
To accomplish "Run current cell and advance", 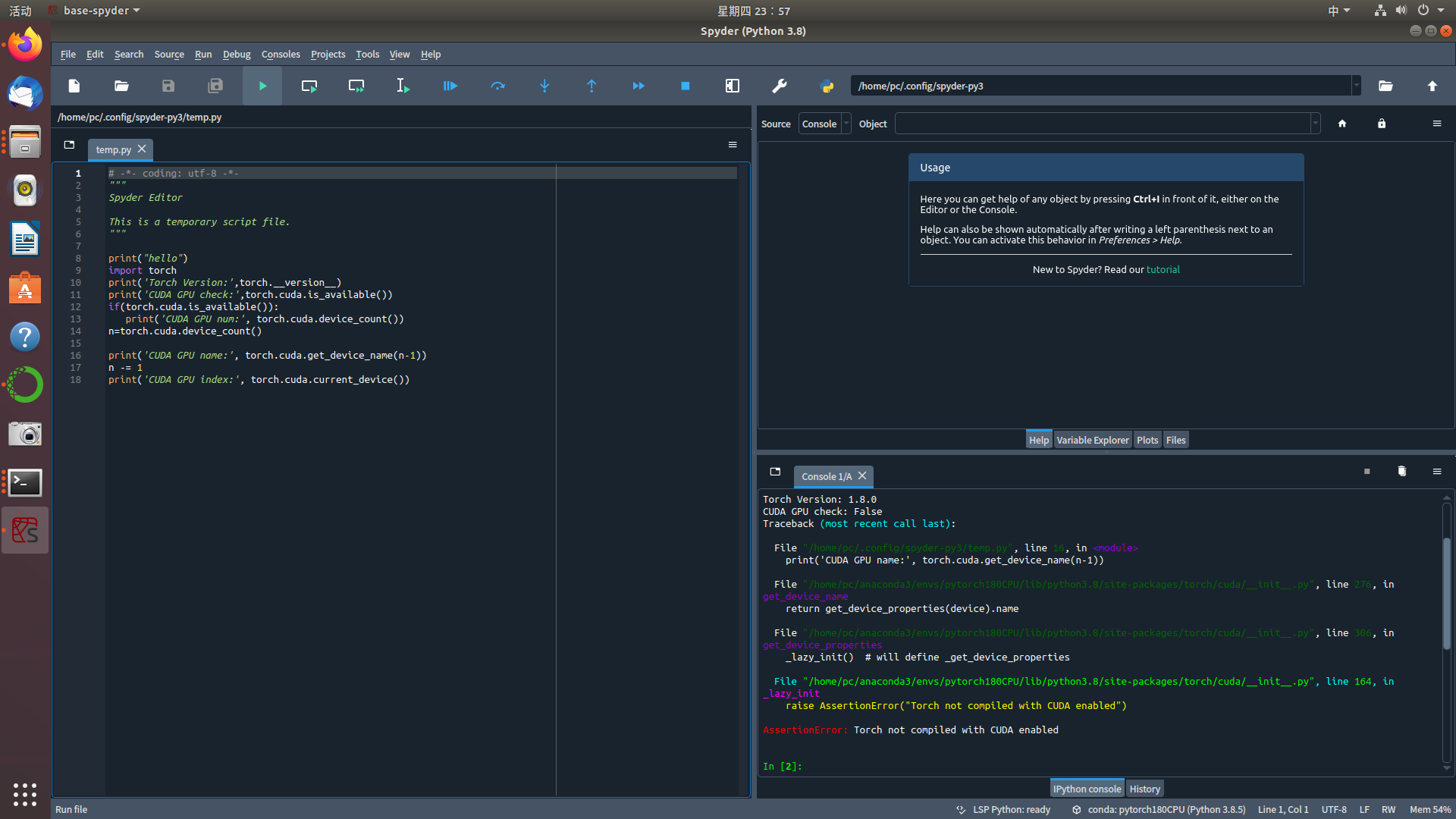I will [x=356, y=86].
